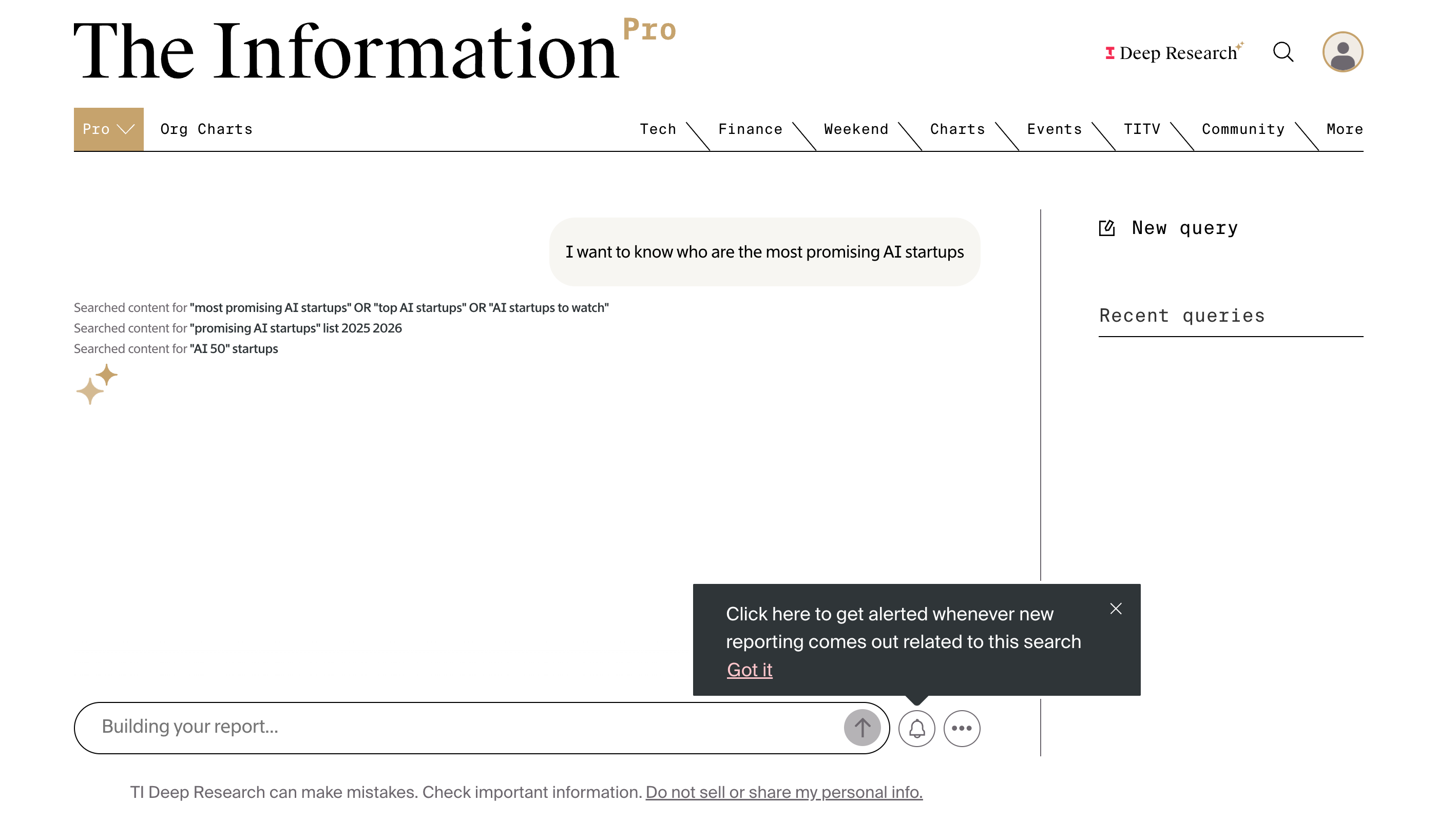The width and height of the screenshot is (1456, 822).
Task: Go to Org Charts
Action: click(206, 129)
